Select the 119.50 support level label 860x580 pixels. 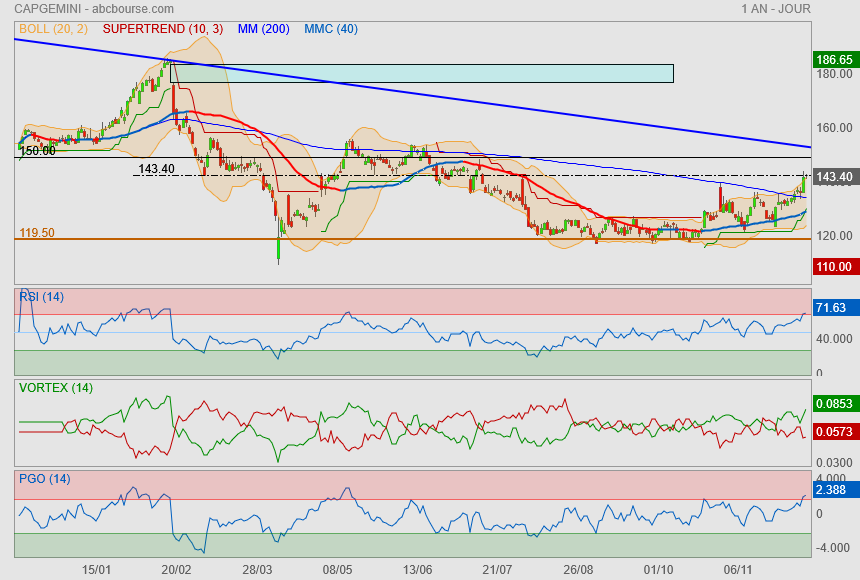(x=37, y=233)
